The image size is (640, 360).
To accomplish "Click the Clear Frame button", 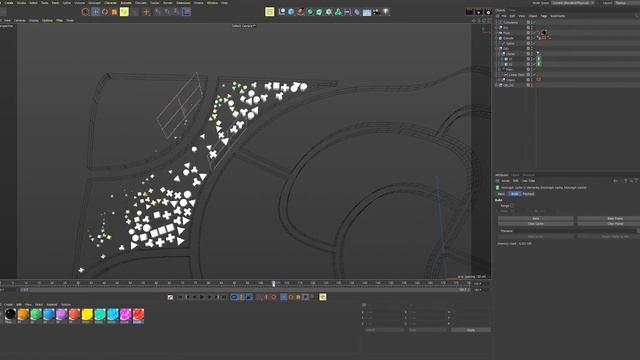I will click(609, 224).
